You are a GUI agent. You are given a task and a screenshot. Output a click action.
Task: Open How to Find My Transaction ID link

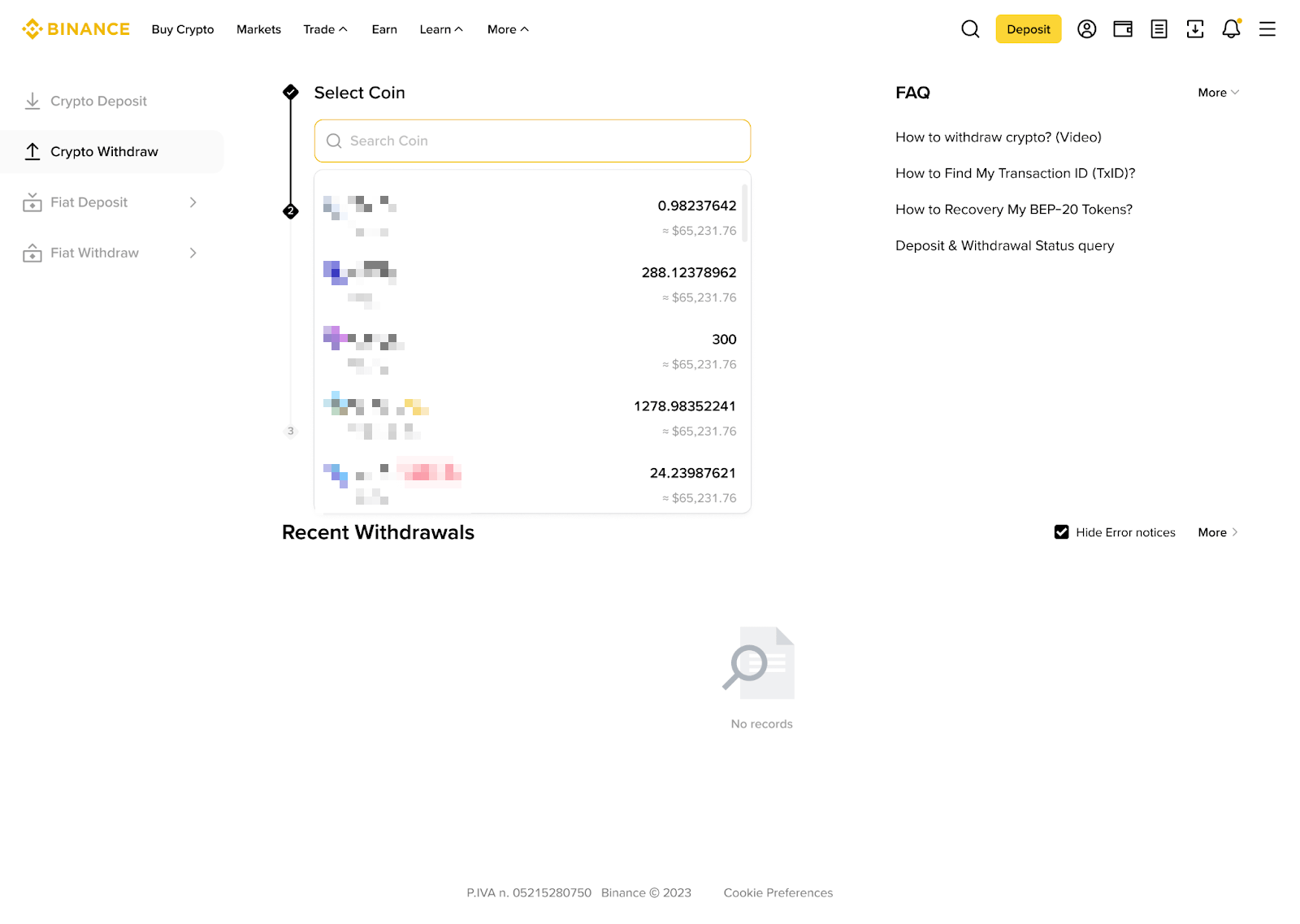[x=1016, y=173]
